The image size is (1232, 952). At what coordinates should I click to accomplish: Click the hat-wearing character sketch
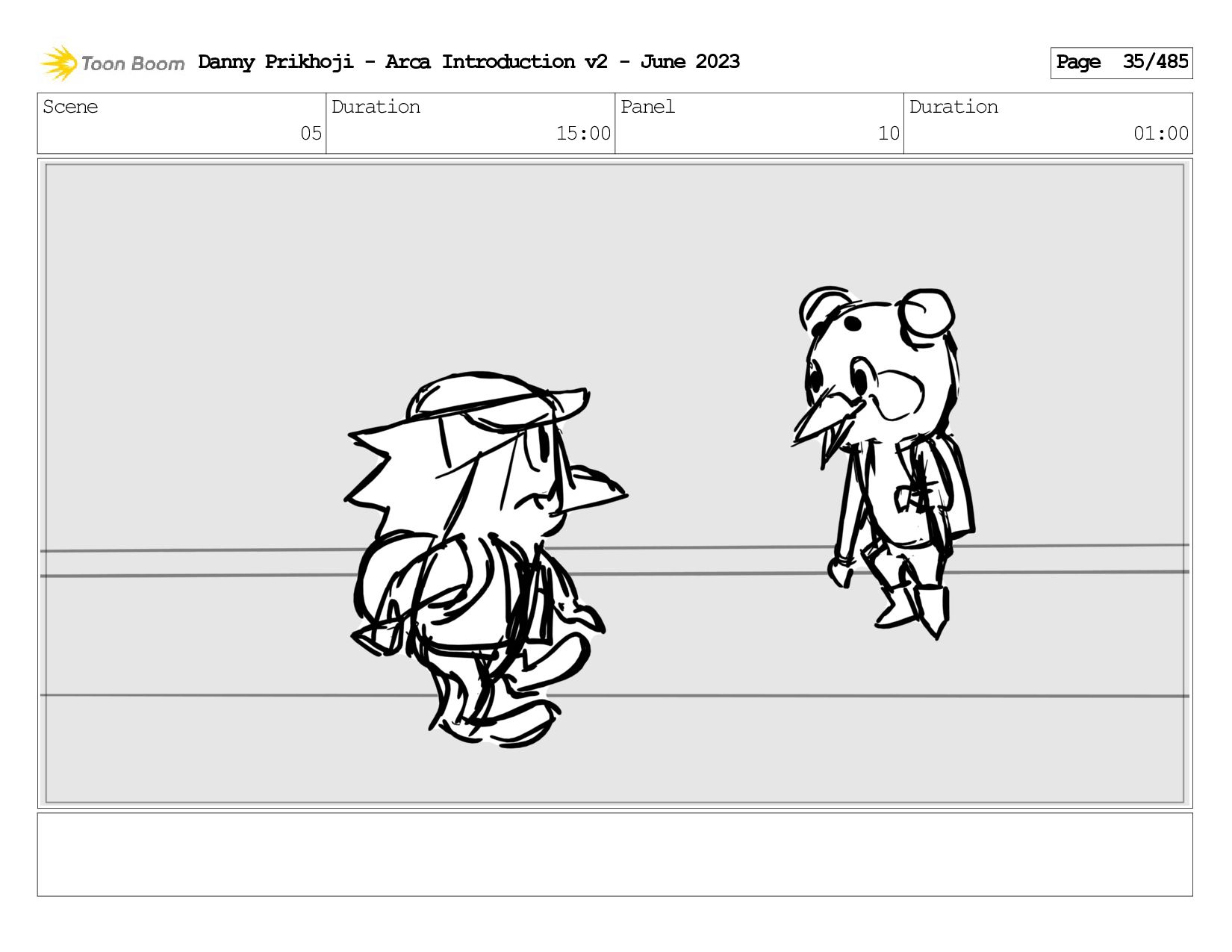point(485,559)
